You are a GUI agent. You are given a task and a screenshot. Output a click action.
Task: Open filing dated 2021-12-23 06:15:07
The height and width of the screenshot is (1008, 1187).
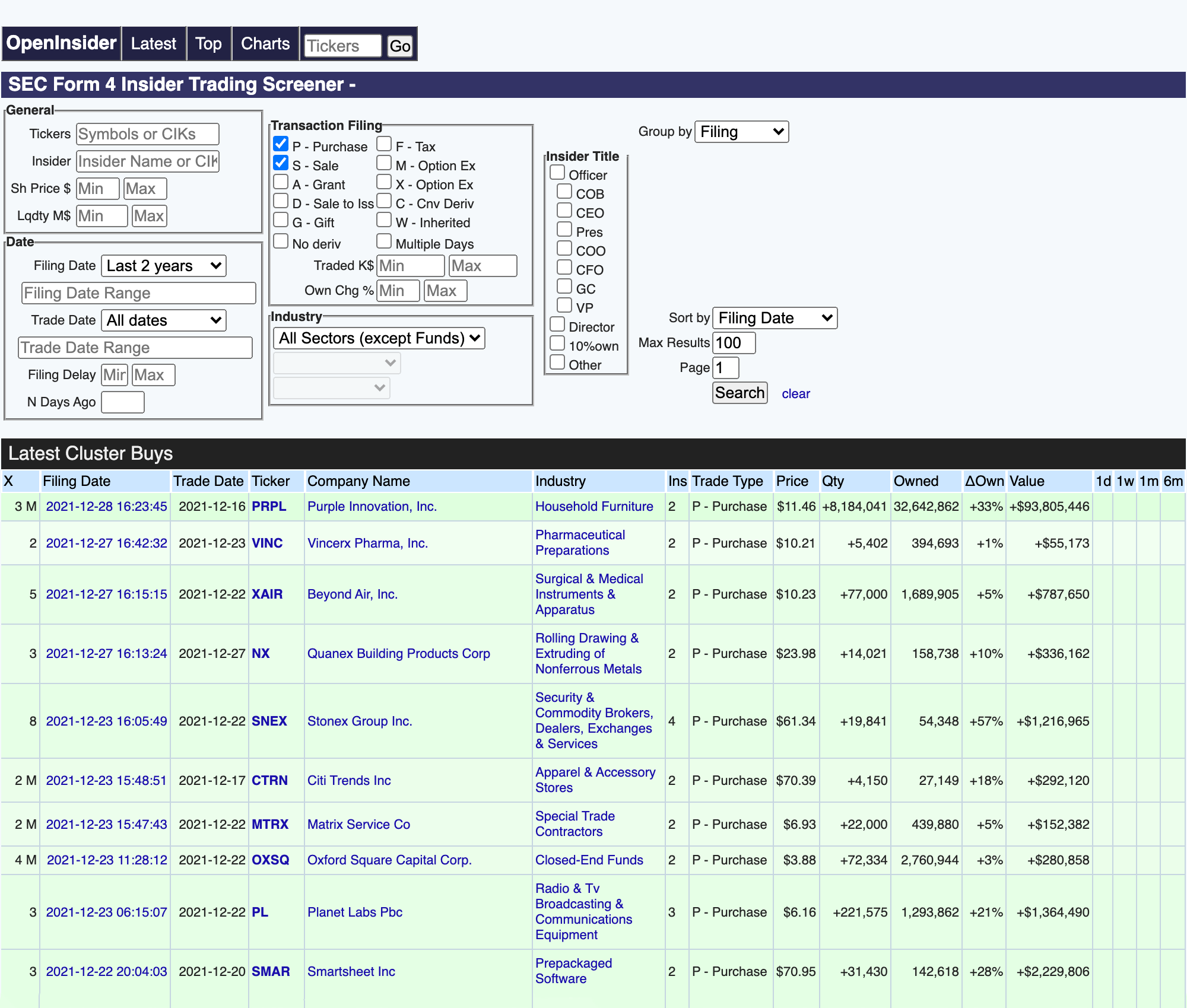107,912
